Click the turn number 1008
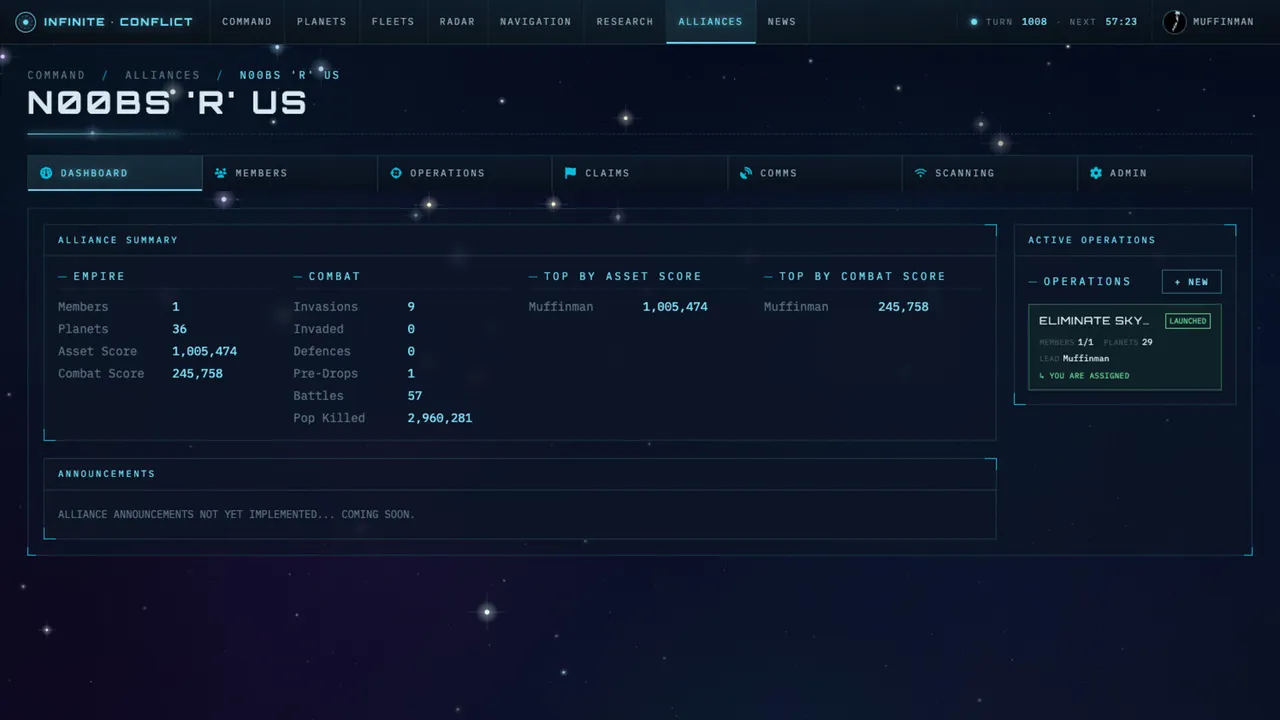Screen dimensions: 1280x720 tap(1035, 22)
